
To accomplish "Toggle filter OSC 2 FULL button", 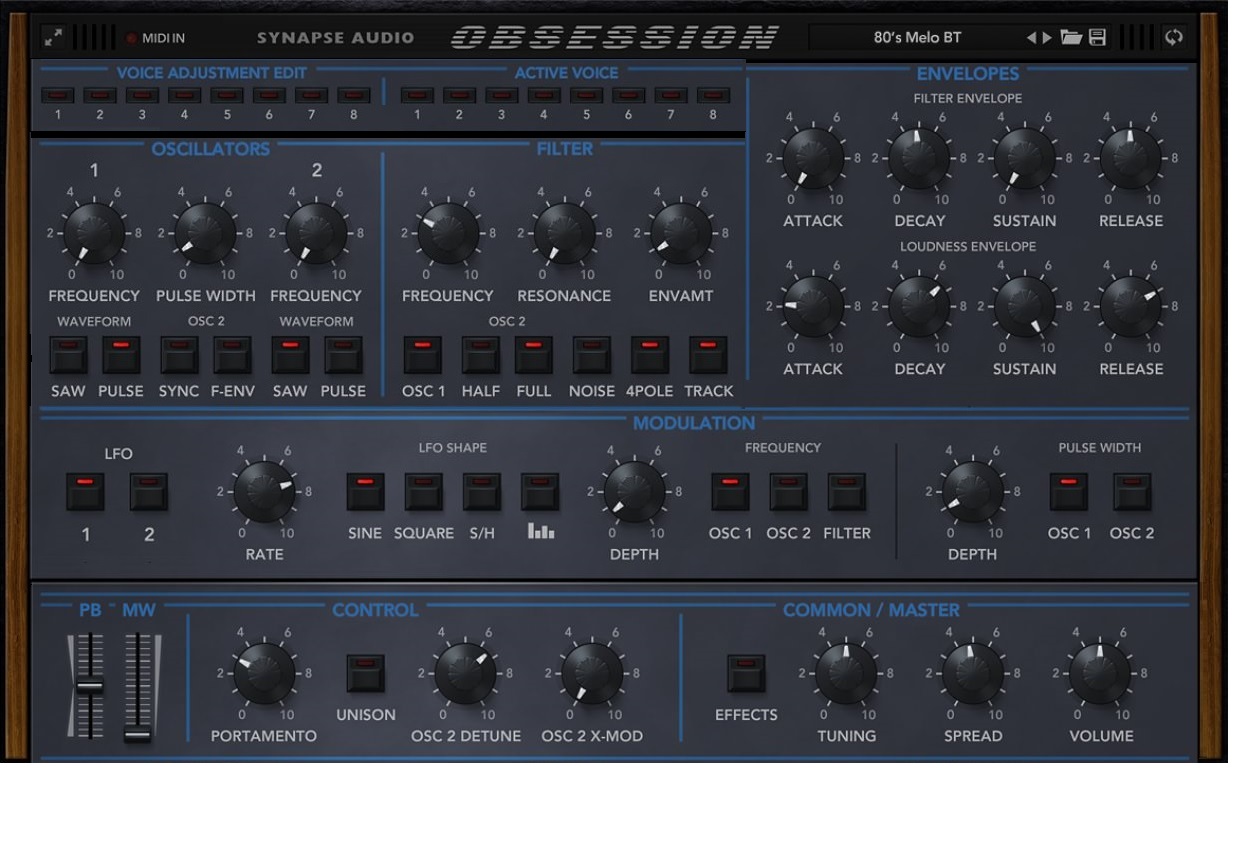I will (x=534, y=355).
